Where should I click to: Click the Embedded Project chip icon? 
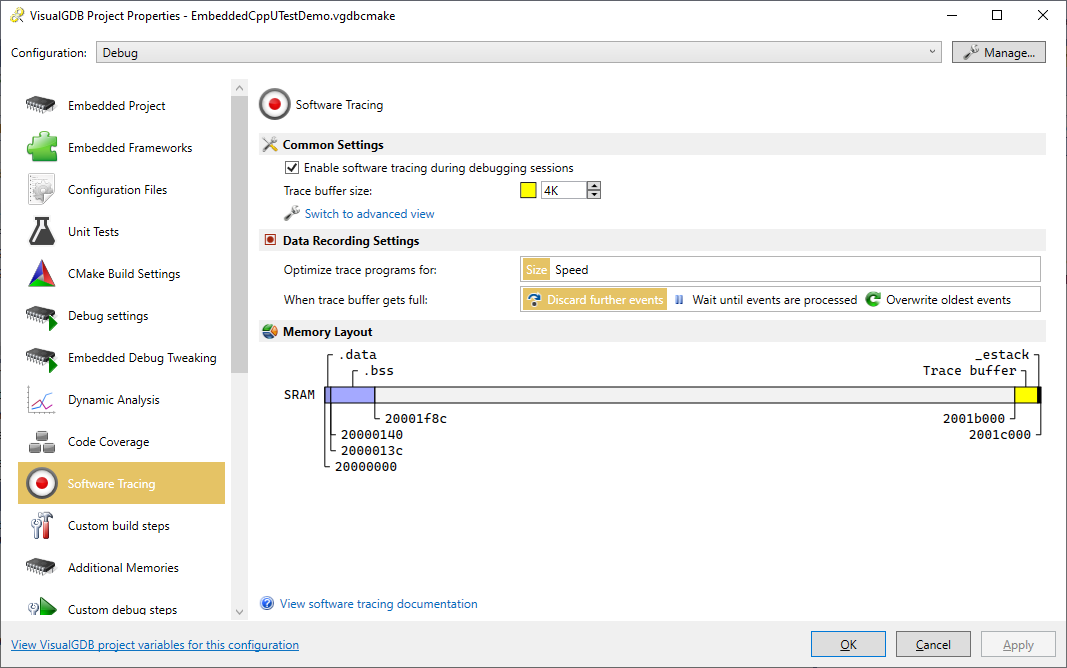(41, 105)
